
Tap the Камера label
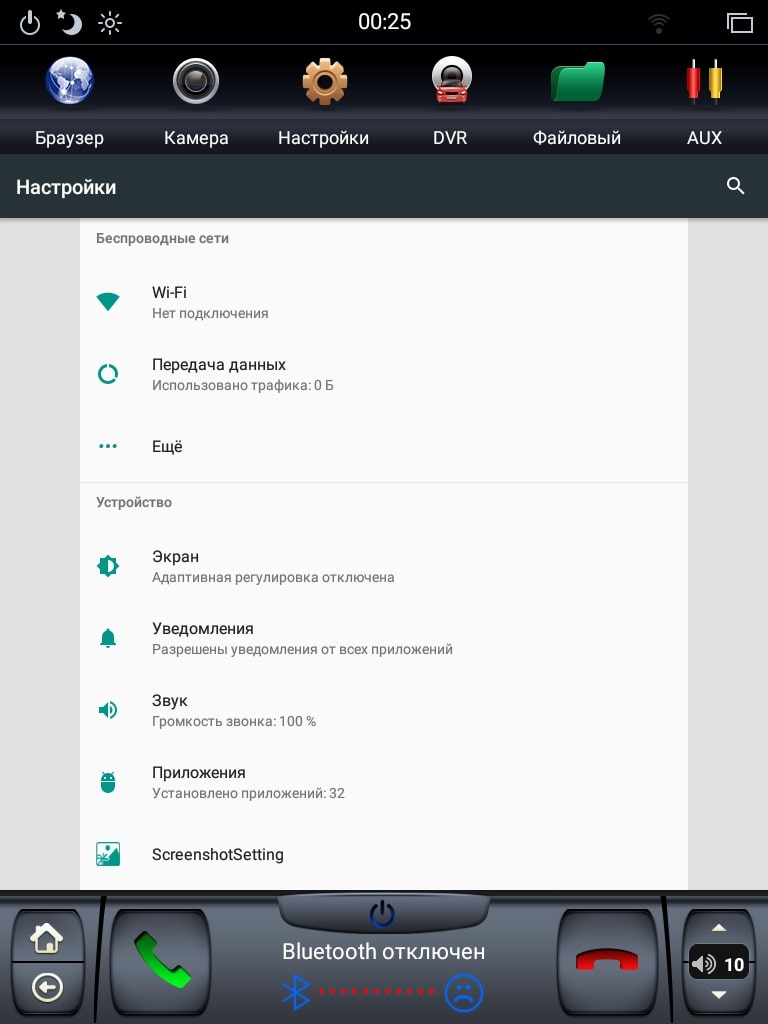click(x=196, y=138)
